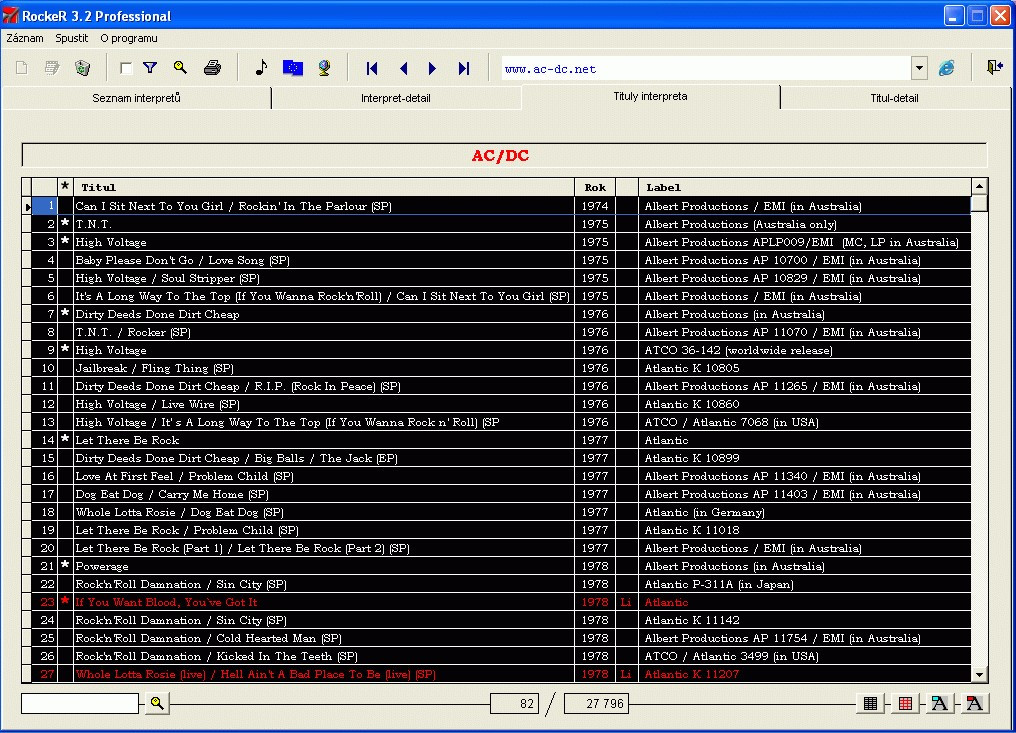Click the new record blank page icon
The width and height of the screenshot is (1016, 733).
coord(21,68)
